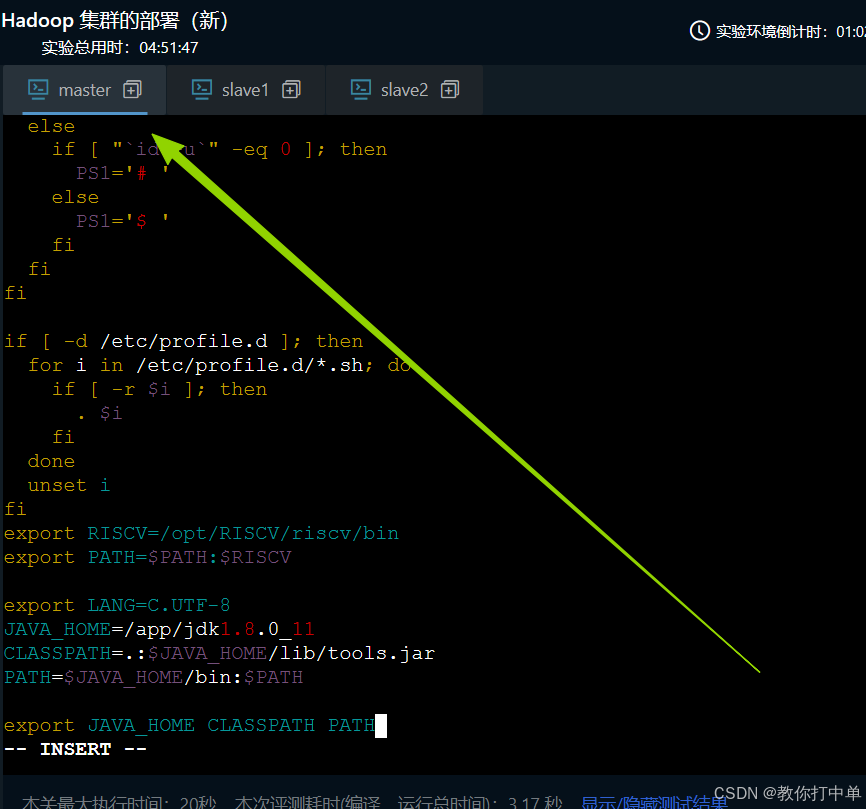866x809 pixels.
Task: Switch to the master terminal tab
Action: tap(85, 90)
